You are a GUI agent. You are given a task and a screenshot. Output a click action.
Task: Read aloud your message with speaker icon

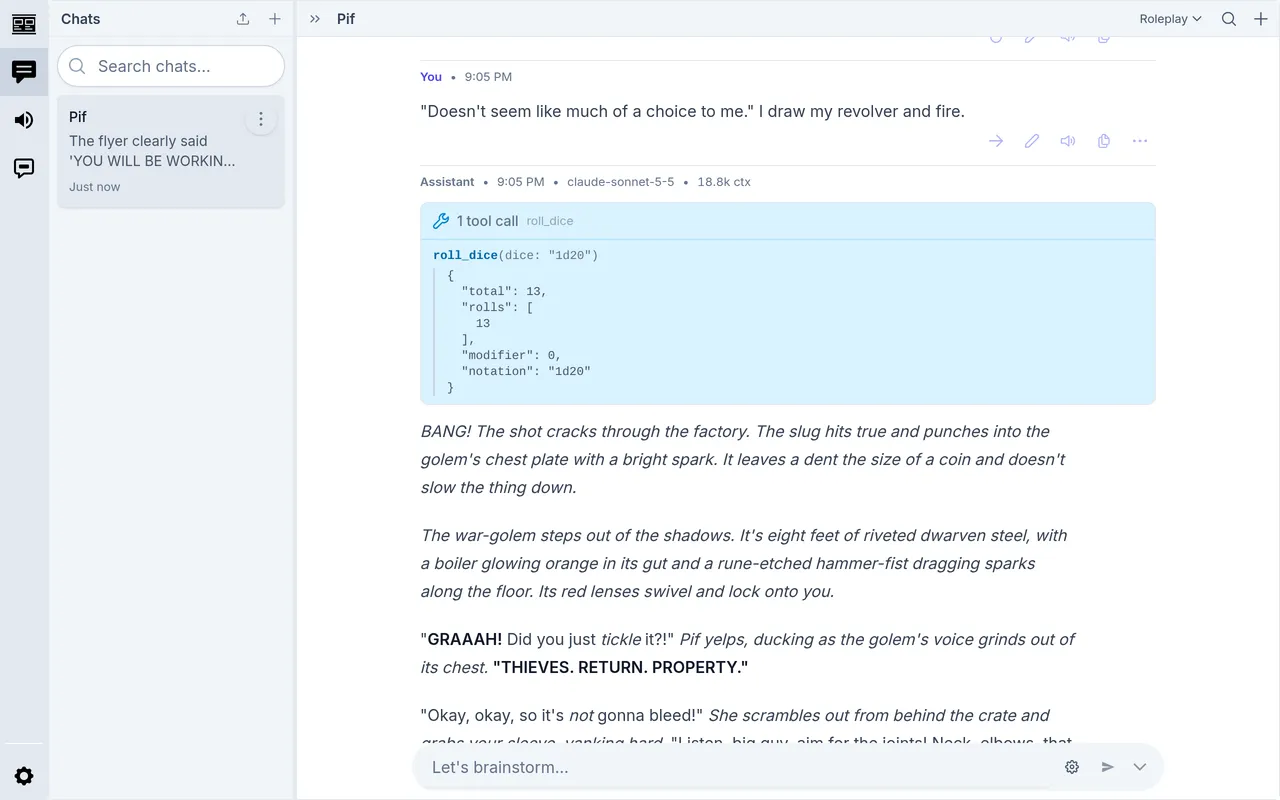(x=1068, y=141)
